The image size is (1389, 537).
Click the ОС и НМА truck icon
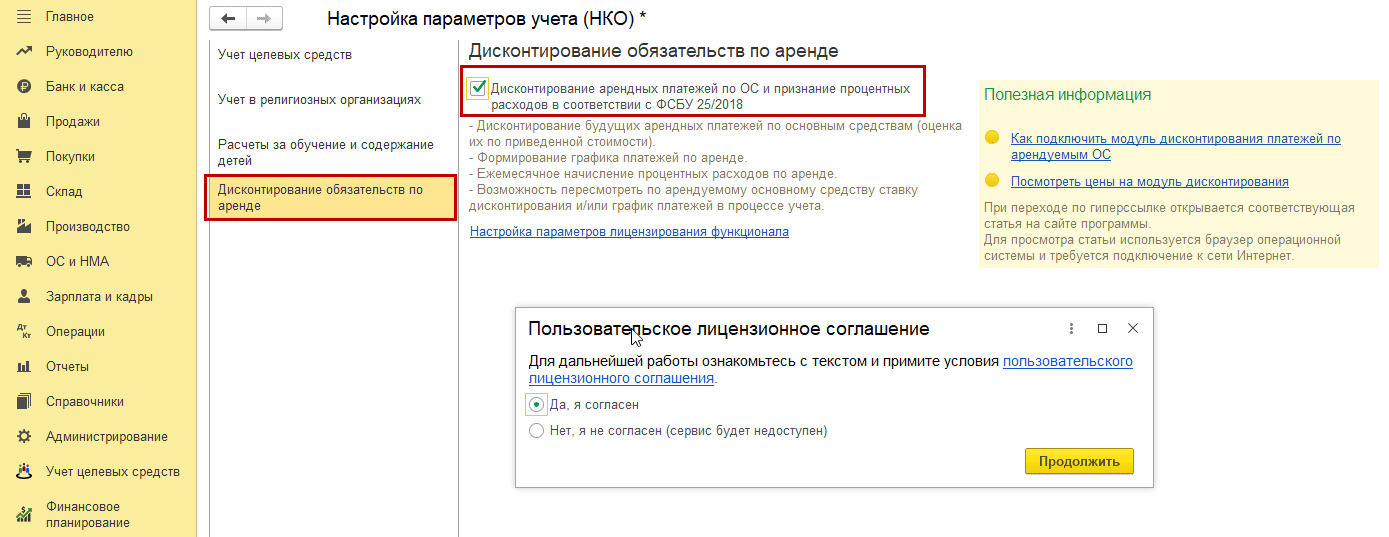pos(24,262)
